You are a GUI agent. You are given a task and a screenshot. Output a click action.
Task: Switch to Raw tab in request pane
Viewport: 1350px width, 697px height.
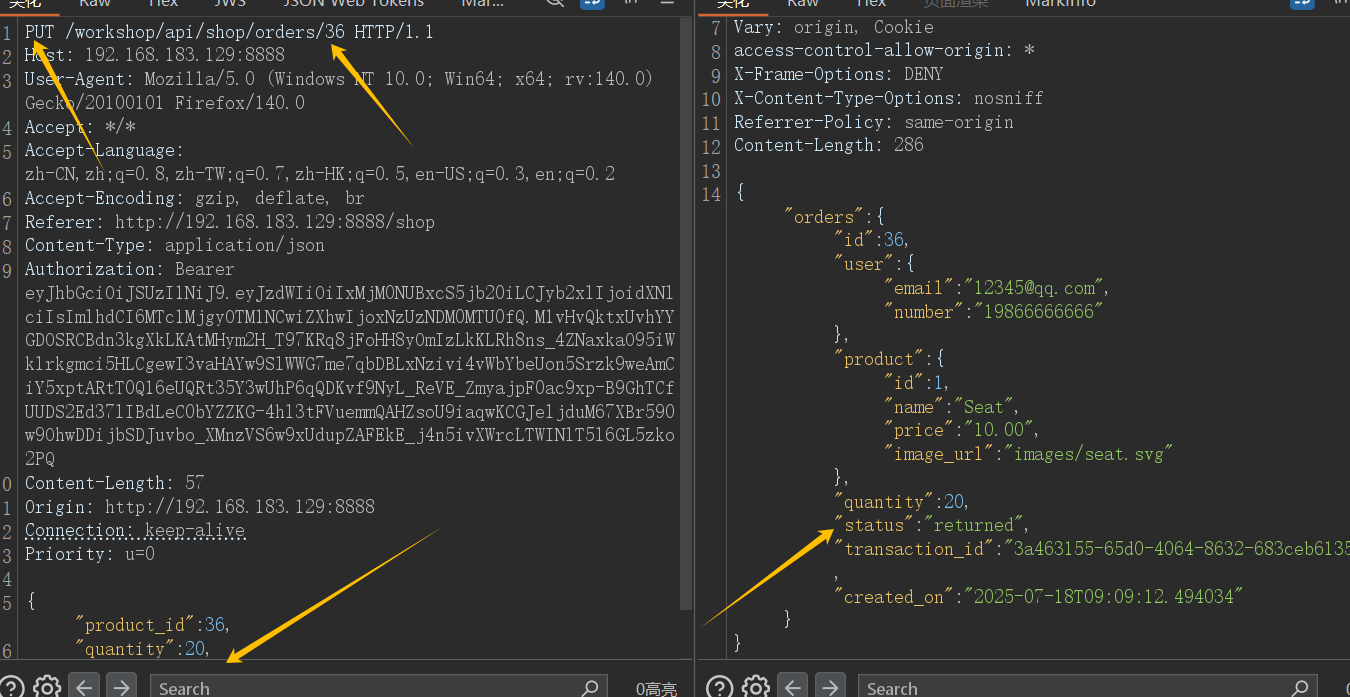click(95, 4)
